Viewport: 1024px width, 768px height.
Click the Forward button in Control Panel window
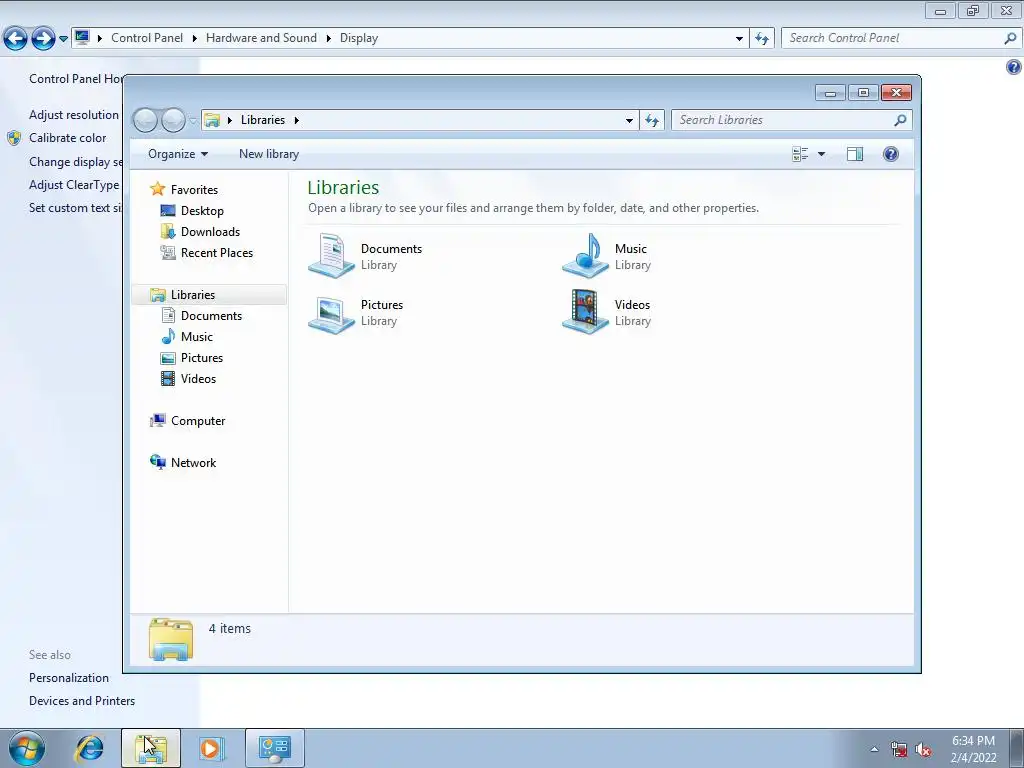[43, 38]
